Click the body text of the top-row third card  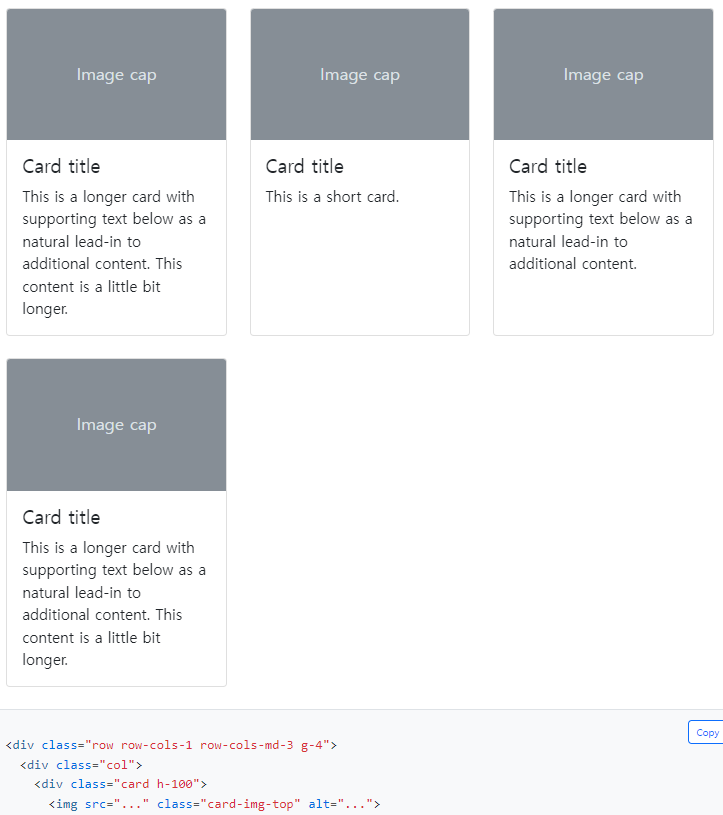click(600, 230)
